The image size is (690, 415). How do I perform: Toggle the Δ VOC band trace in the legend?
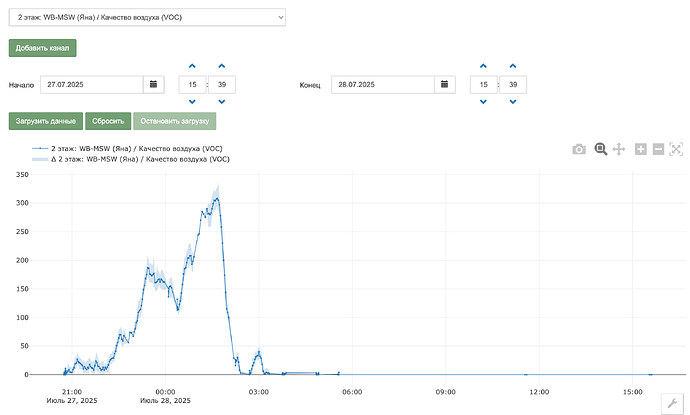coord(131,159)
